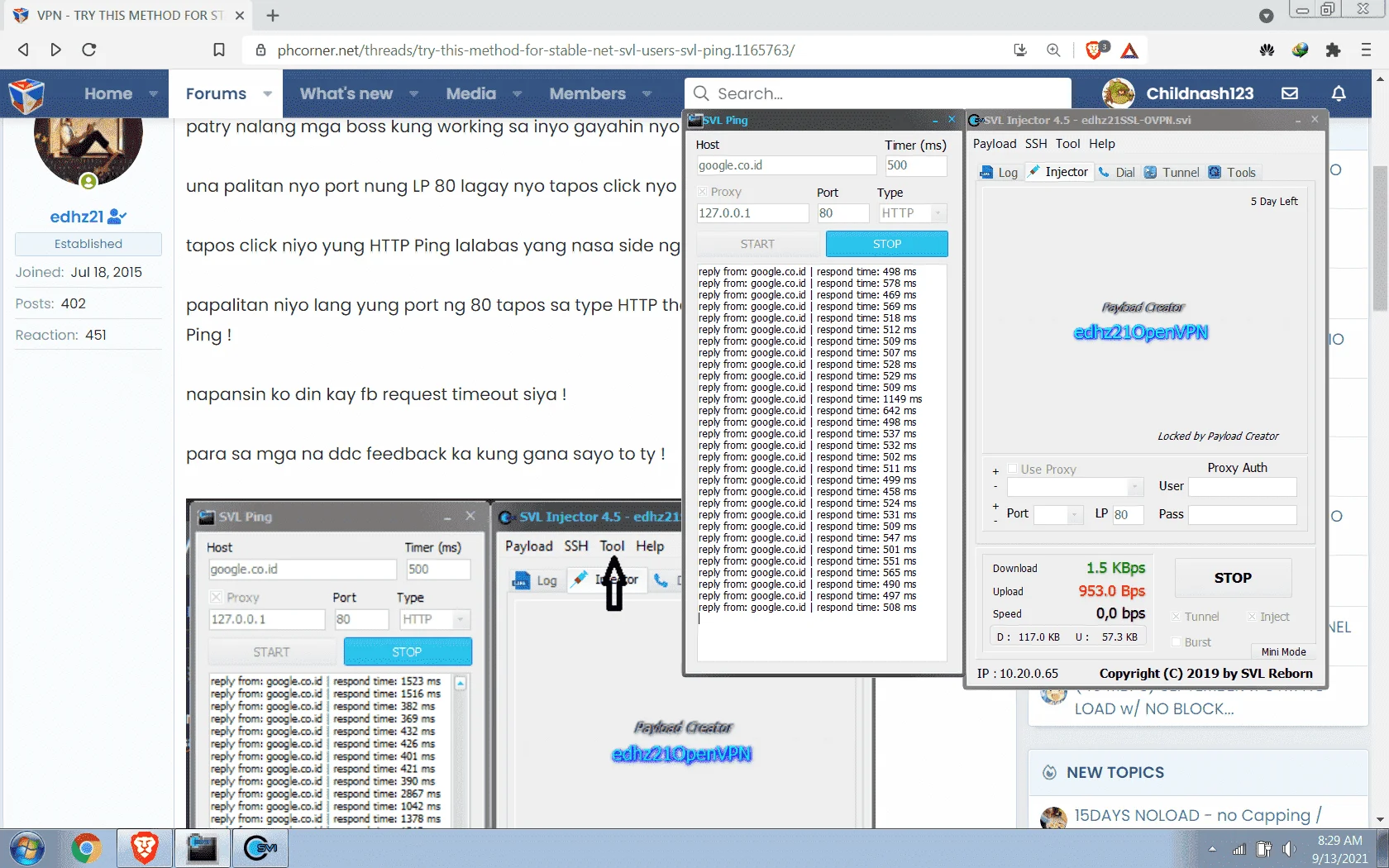Expand the What's new dropdown arrow
Viewport: 1389px width, 868px height.
coord(413,93)
